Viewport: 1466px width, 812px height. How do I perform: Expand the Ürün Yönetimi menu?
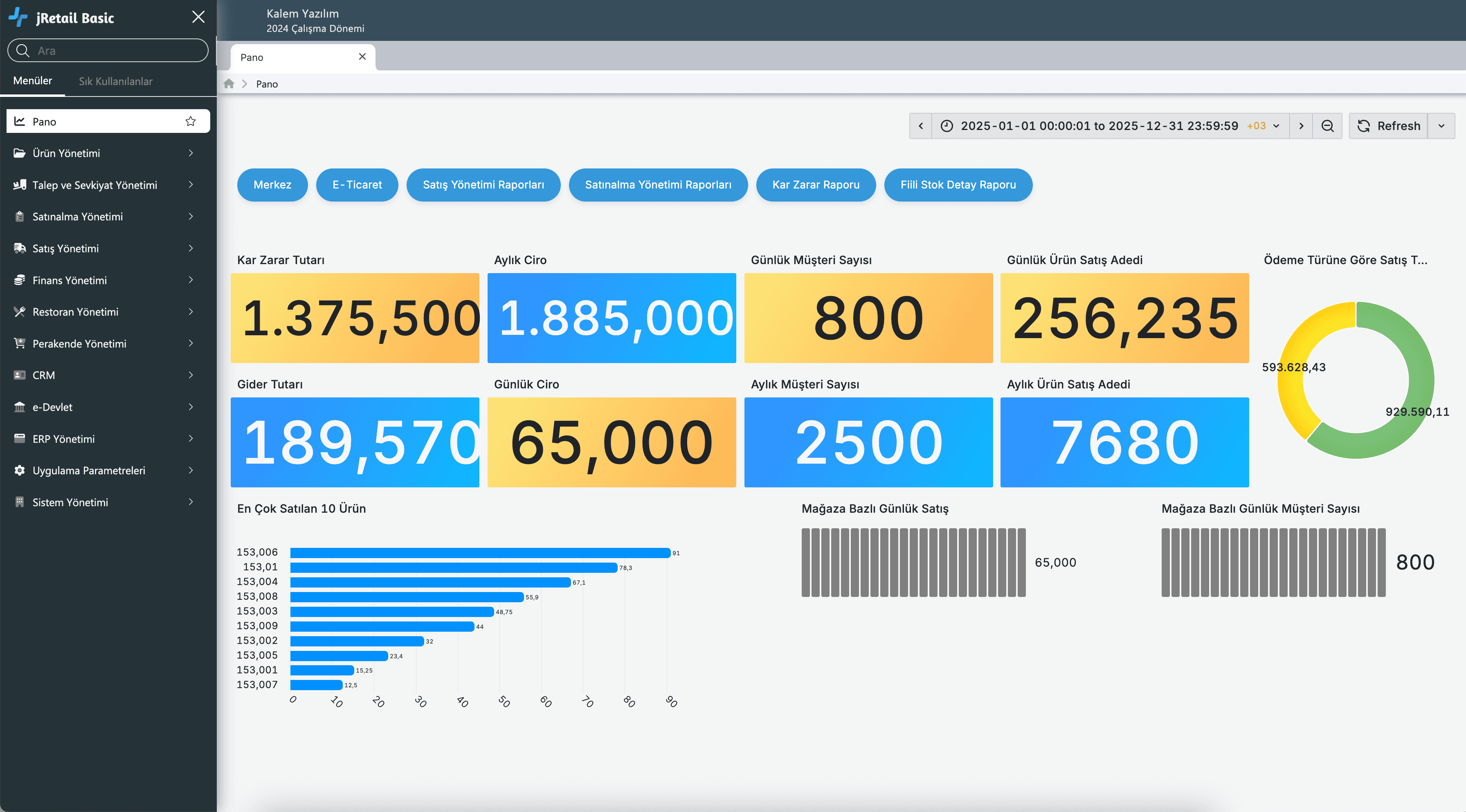(191, 153)
